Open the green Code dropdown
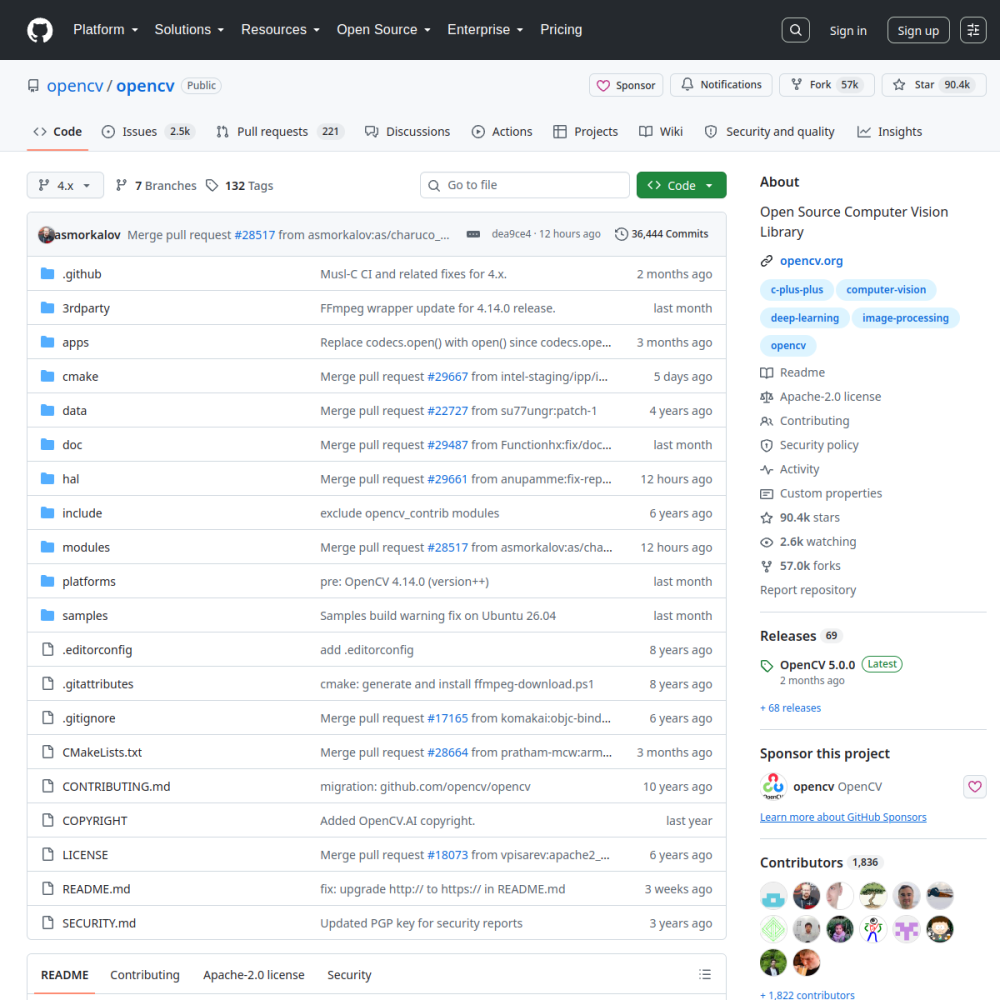 point(681,185)
